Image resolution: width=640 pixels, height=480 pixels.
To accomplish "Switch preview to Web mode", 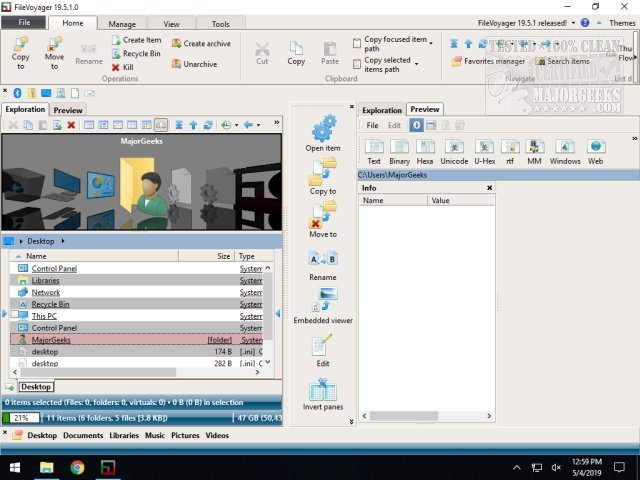I will click(x=595, y=147).
